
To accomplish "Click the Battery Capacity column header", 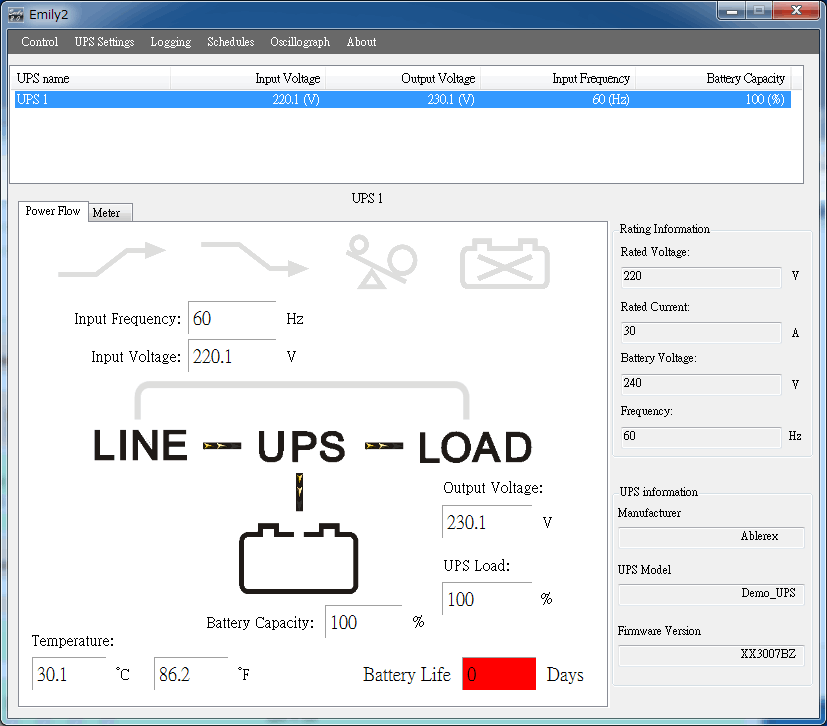I will pyautogui.click(x=712, y=78).
